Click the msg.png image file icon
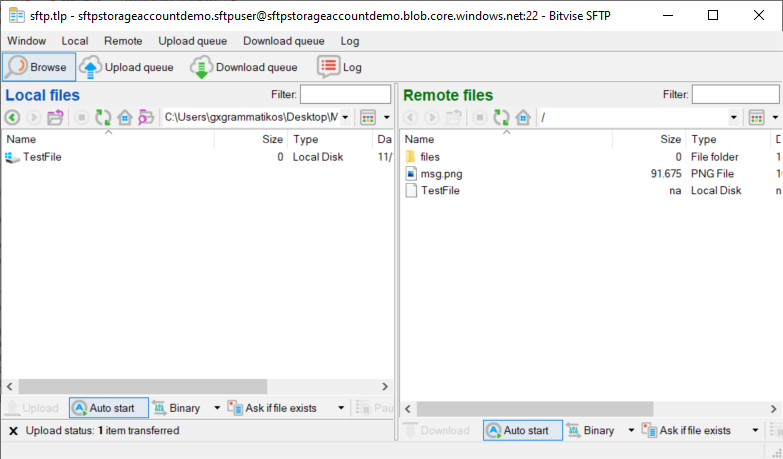Viewport: 783px width, 459px height. click(x=411, y=174)
